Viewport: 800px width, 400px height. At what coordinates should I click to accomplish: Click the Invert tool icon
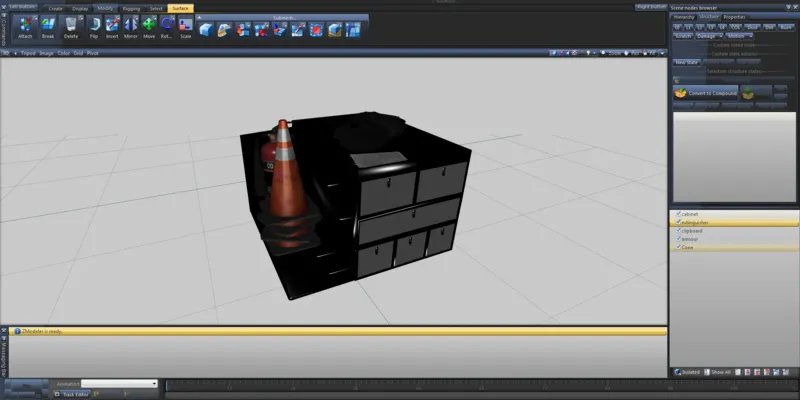pyautogui.click(x=112, y=25)
